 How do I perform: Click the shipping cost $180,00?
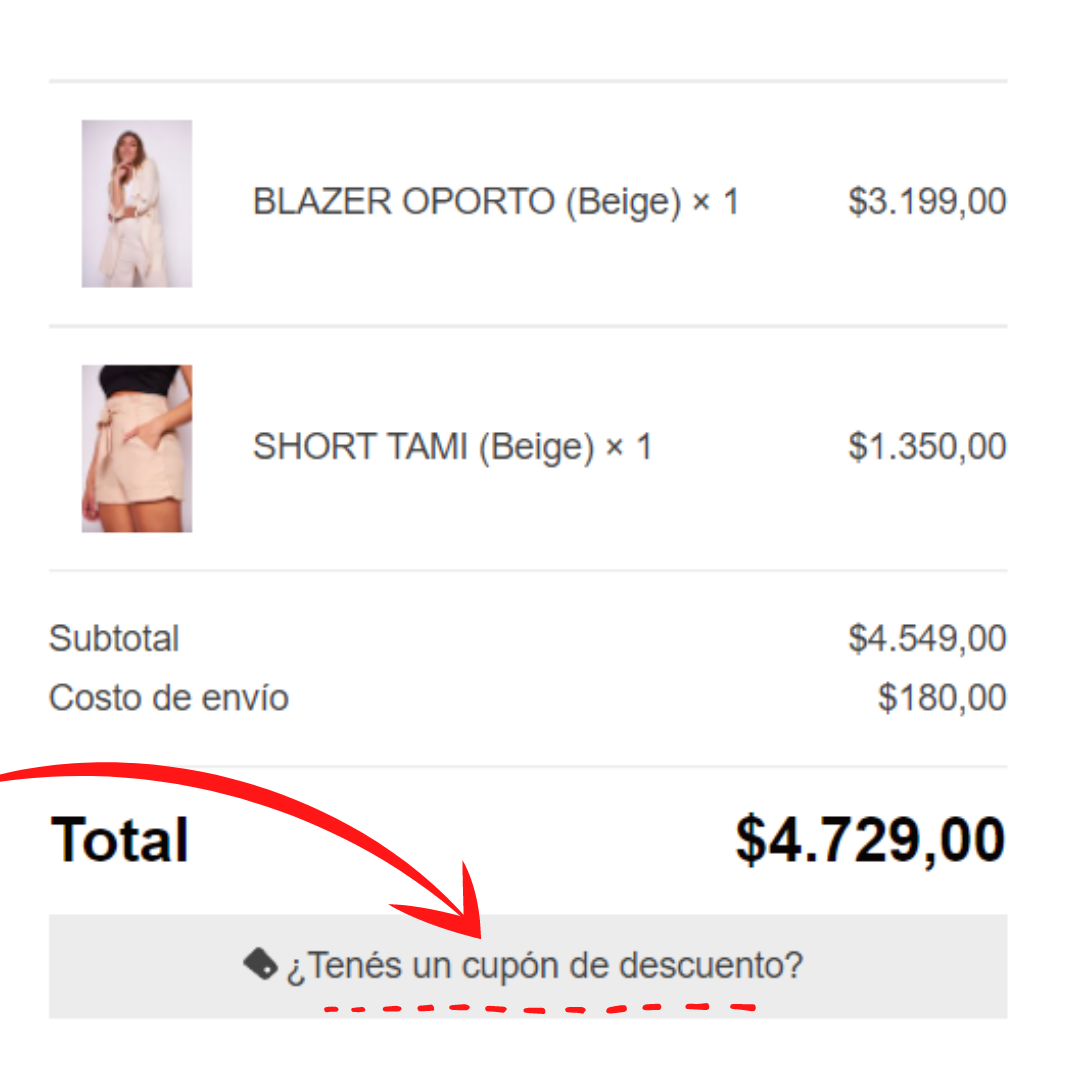click(942, 698)
